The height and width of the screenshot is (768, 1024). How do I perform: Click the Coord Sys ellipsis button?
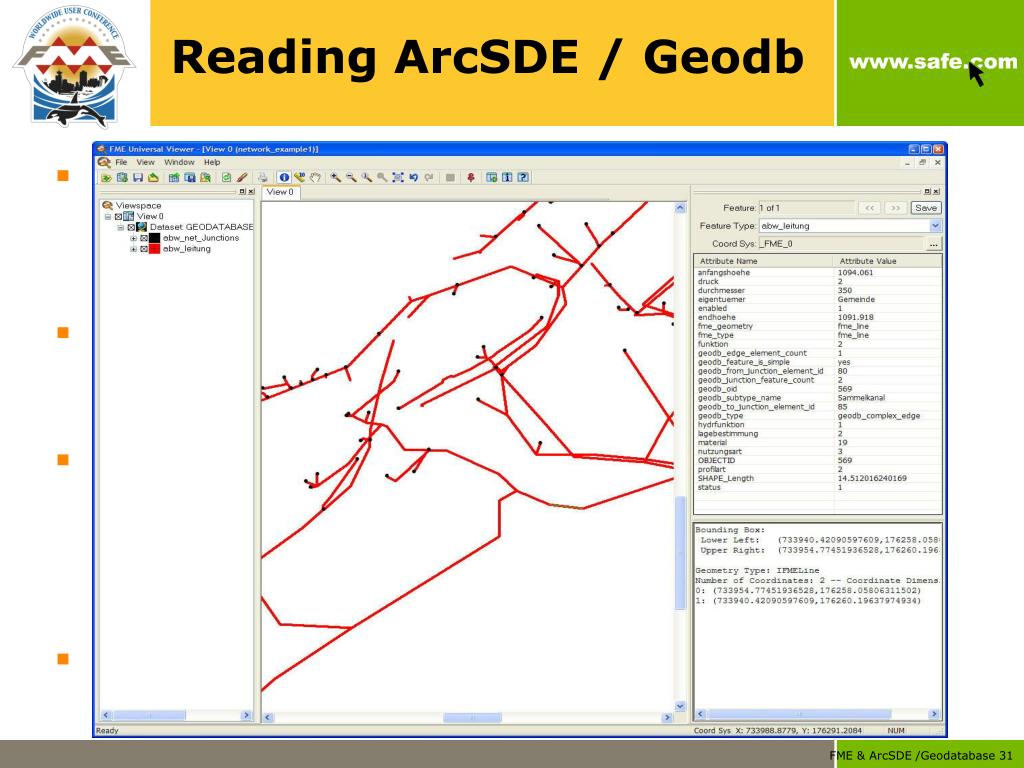click(x=934, y=244)
